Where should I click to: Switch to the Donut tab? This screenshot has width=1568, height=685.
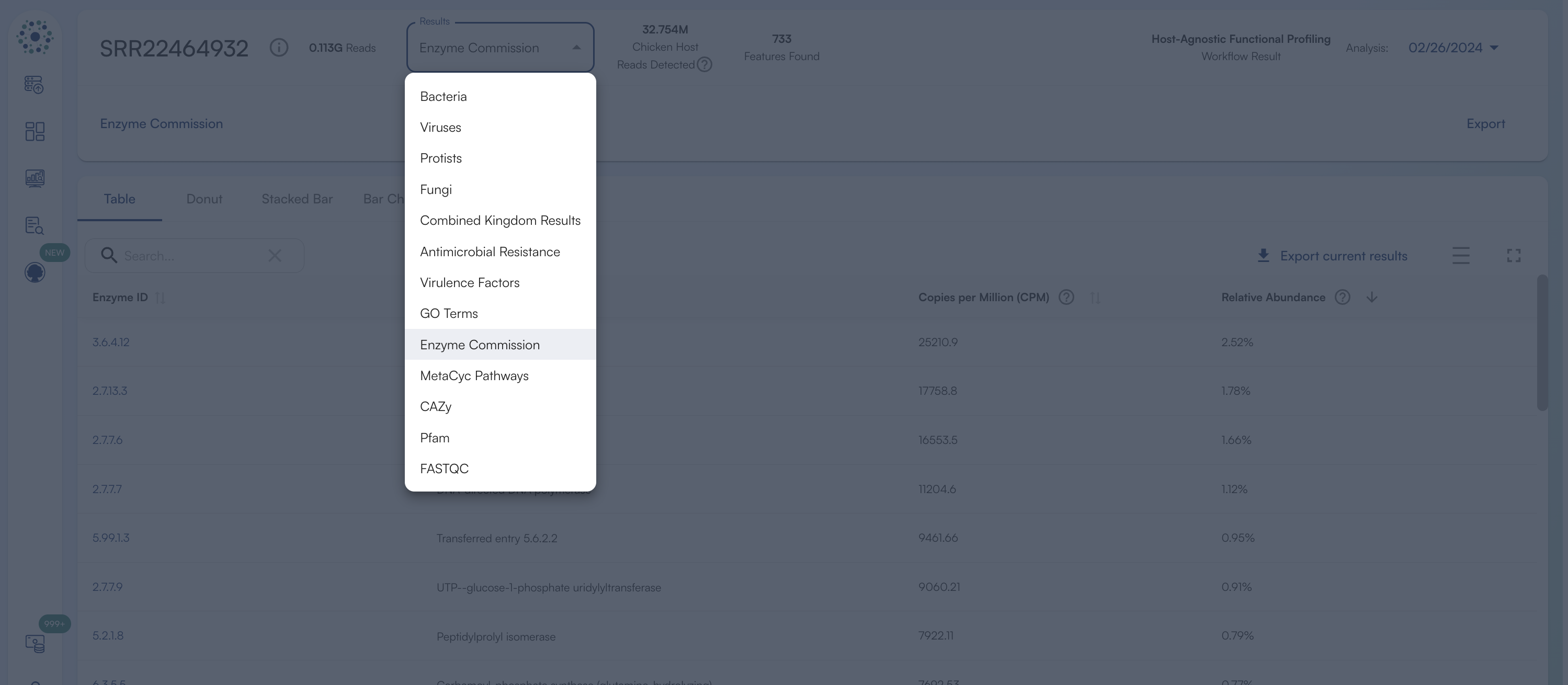204,199
